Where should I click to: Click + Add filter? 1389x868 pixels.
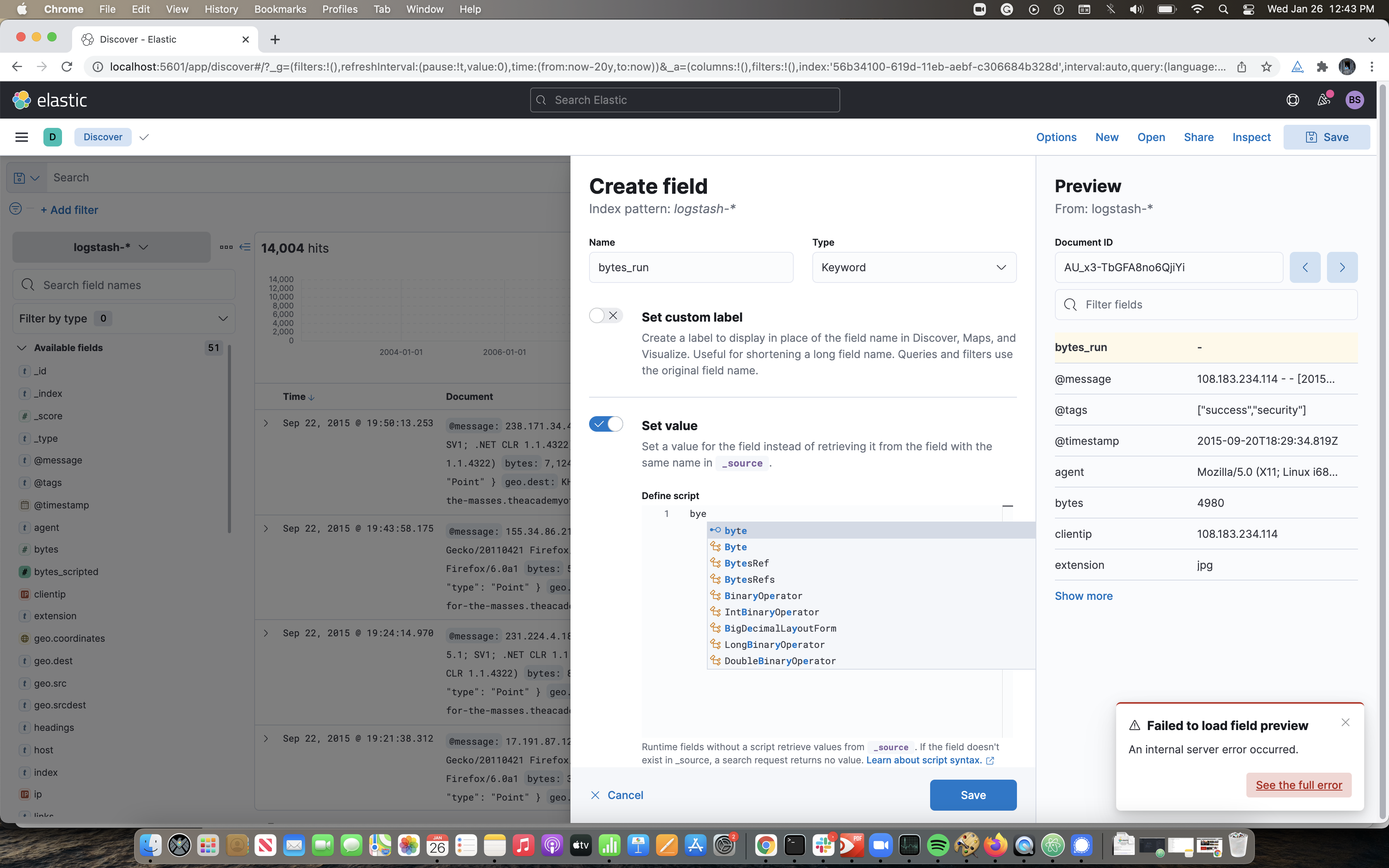point(69,210)
